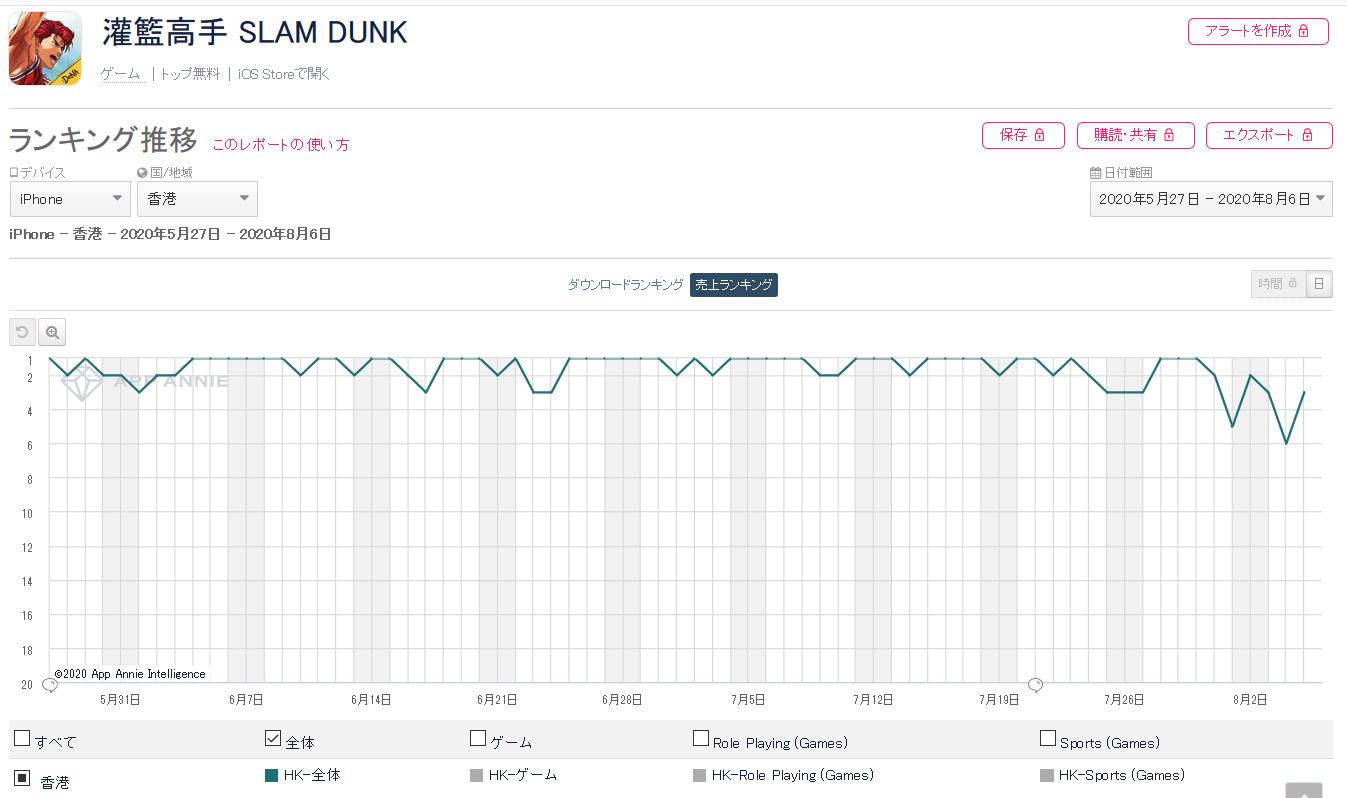1347x798 pixels.
Task: Open the ゲーム category link
Action: point(121,74)
